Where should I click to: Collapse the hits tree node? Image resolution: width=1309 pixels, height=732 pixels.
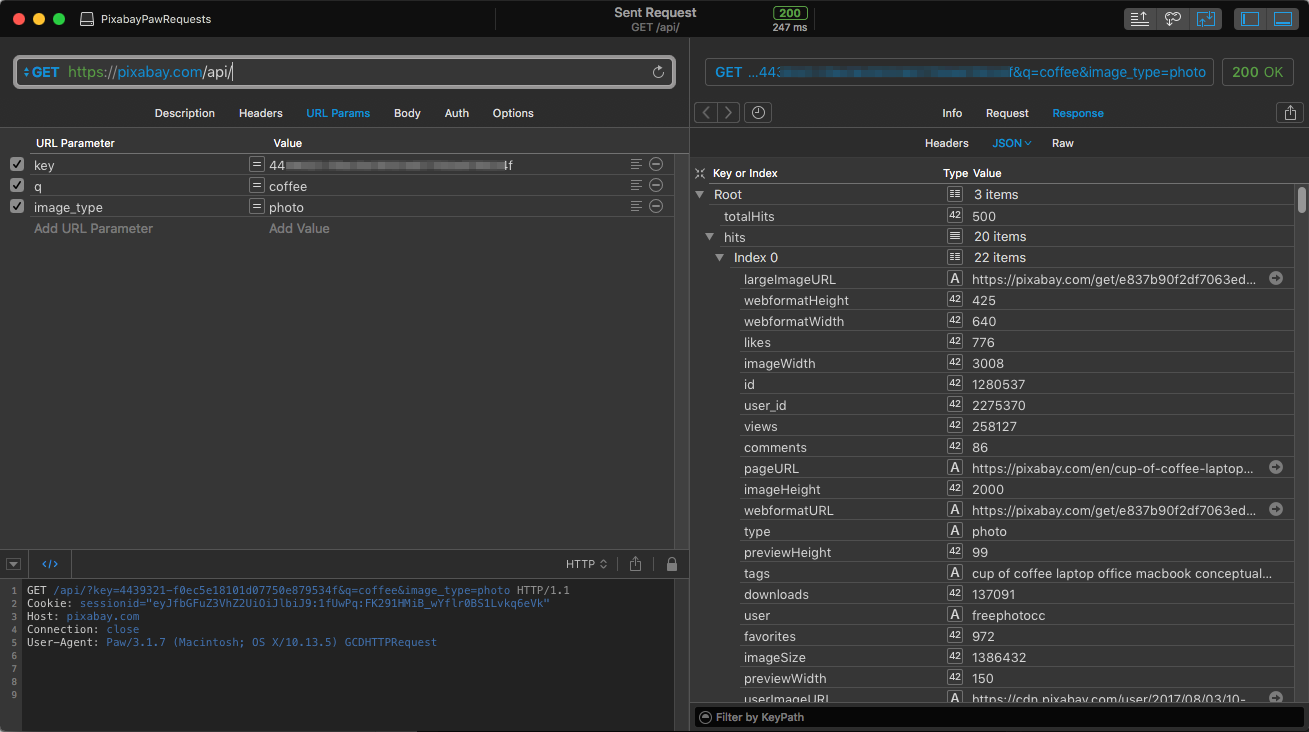(x=709, y=237)
